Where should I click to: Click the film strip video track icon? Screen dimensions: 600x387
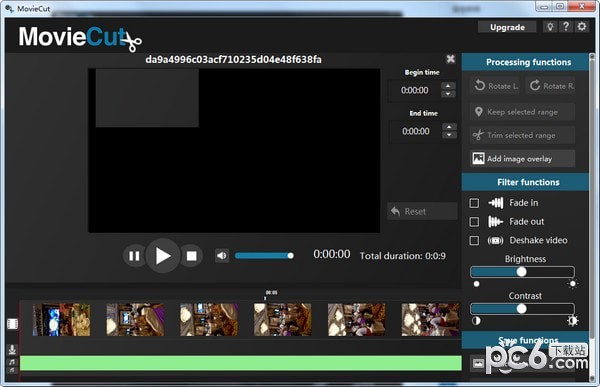coord(12,324)
